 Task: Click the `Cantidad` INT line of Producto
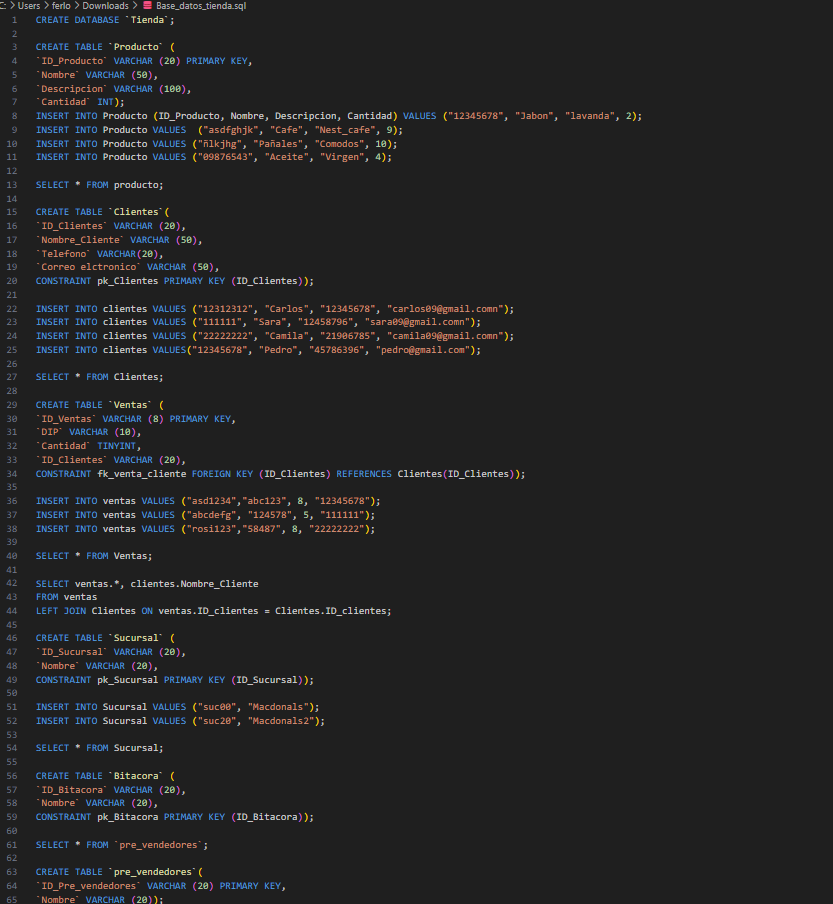click(80, 101)
